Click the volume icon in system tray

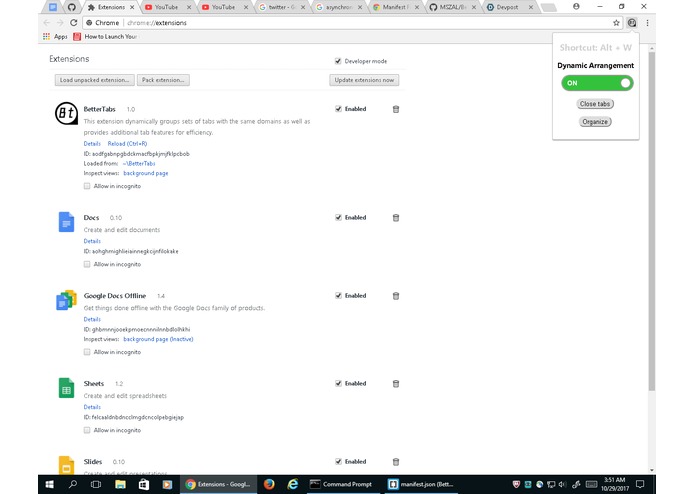coord(562,484)
